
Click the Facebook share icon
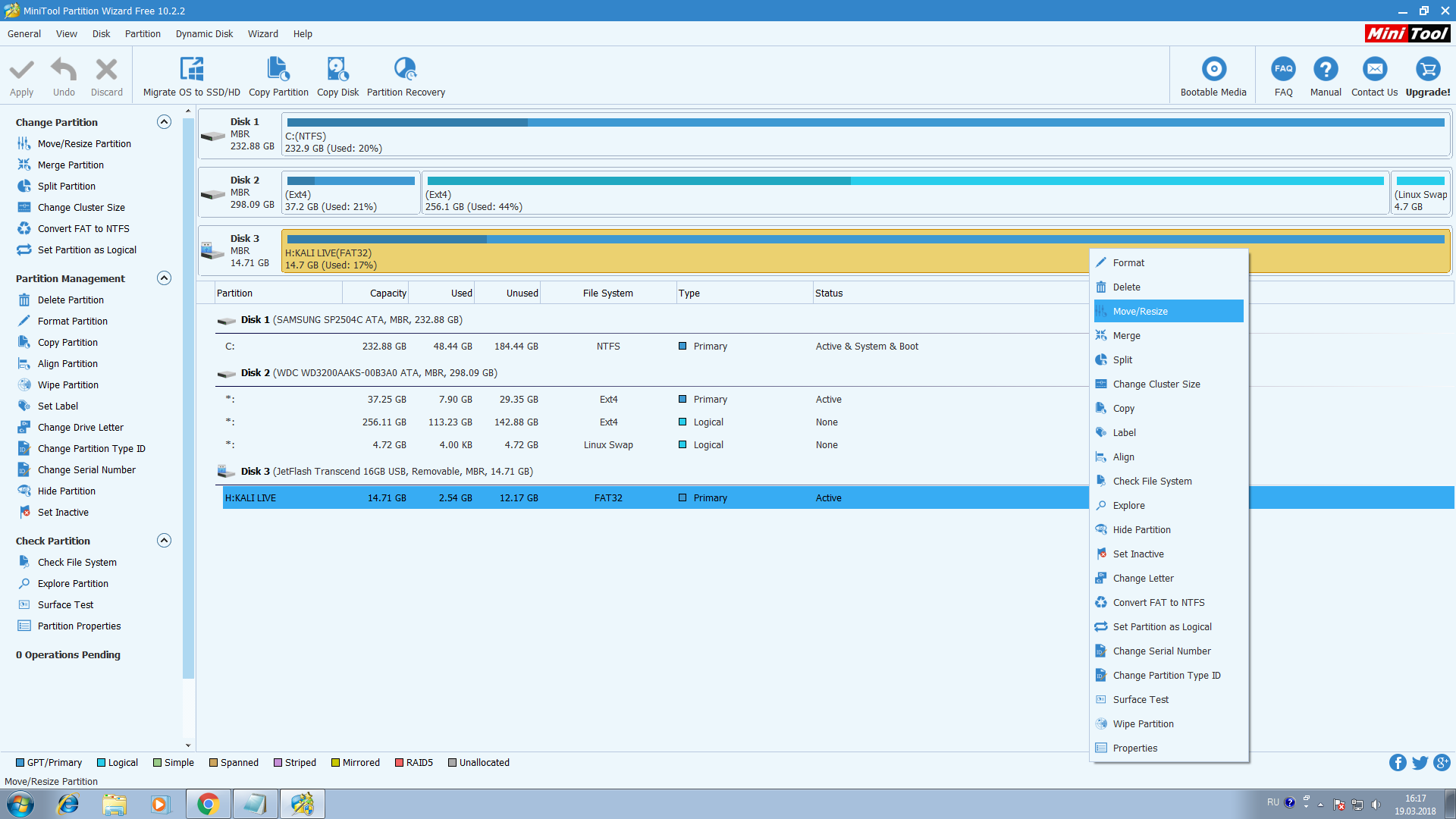tap(1397, 763)
